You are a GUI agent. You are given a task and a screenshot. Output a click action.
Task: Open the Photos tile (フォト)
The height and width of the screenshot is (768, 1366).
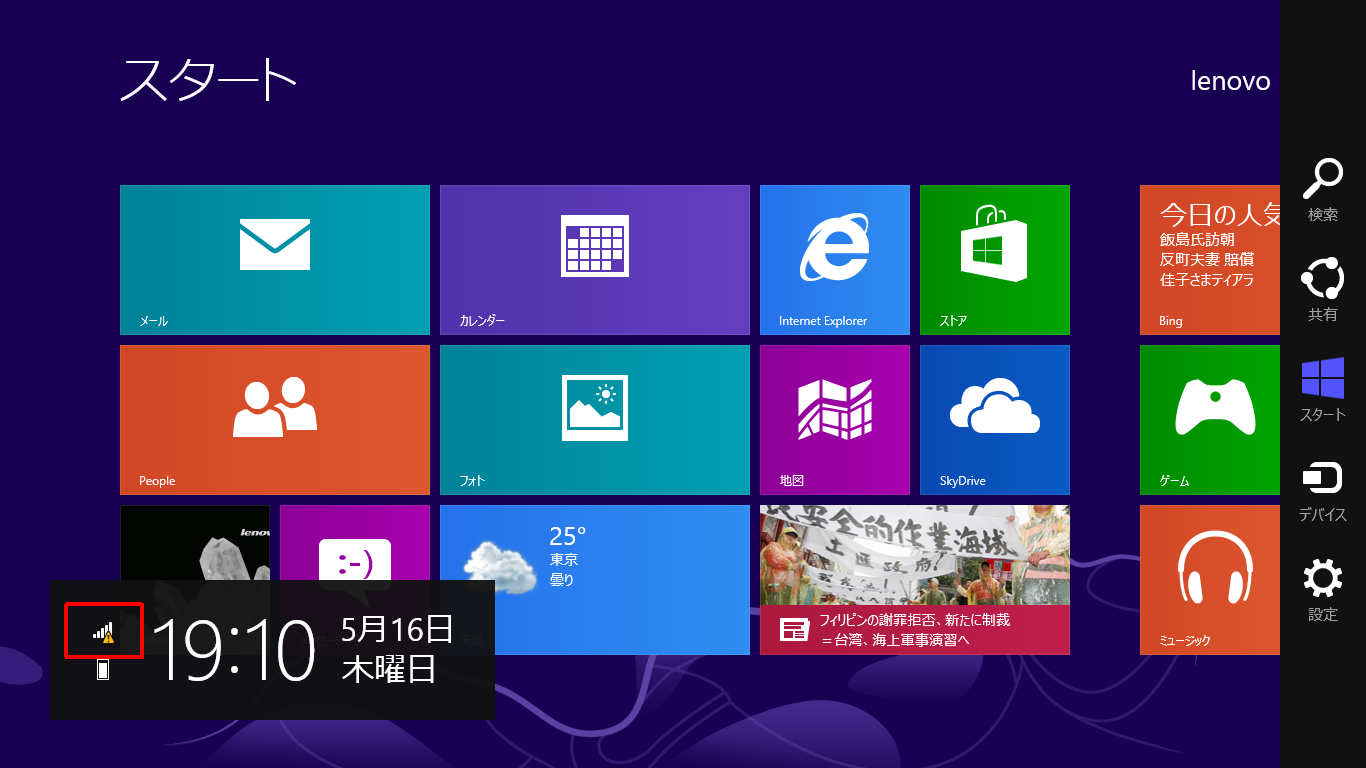[595, 420]
